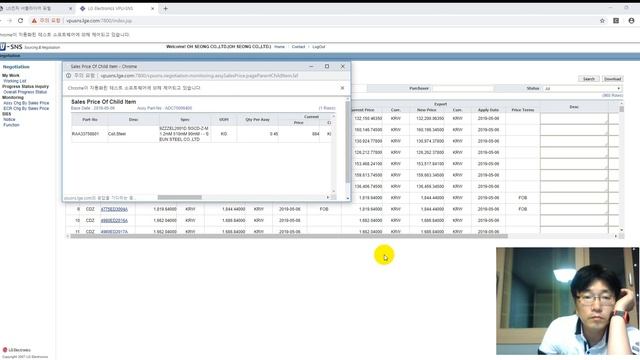Click the Apply Date column header
The width and height of the screenshot is (640, 360).
point(488,110)
